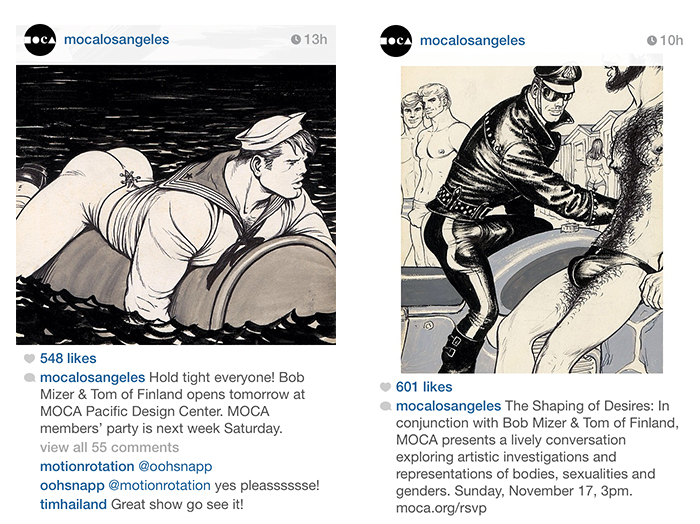700x524 pixels.
Task: Tap heart icon beside 548 likes
Action: [x=29, y=358]
